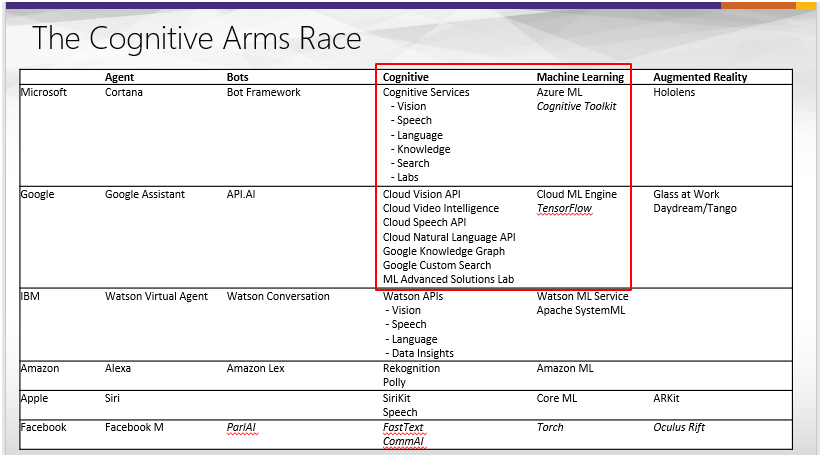Select the 'Cortana' cell

pos(124,92)
